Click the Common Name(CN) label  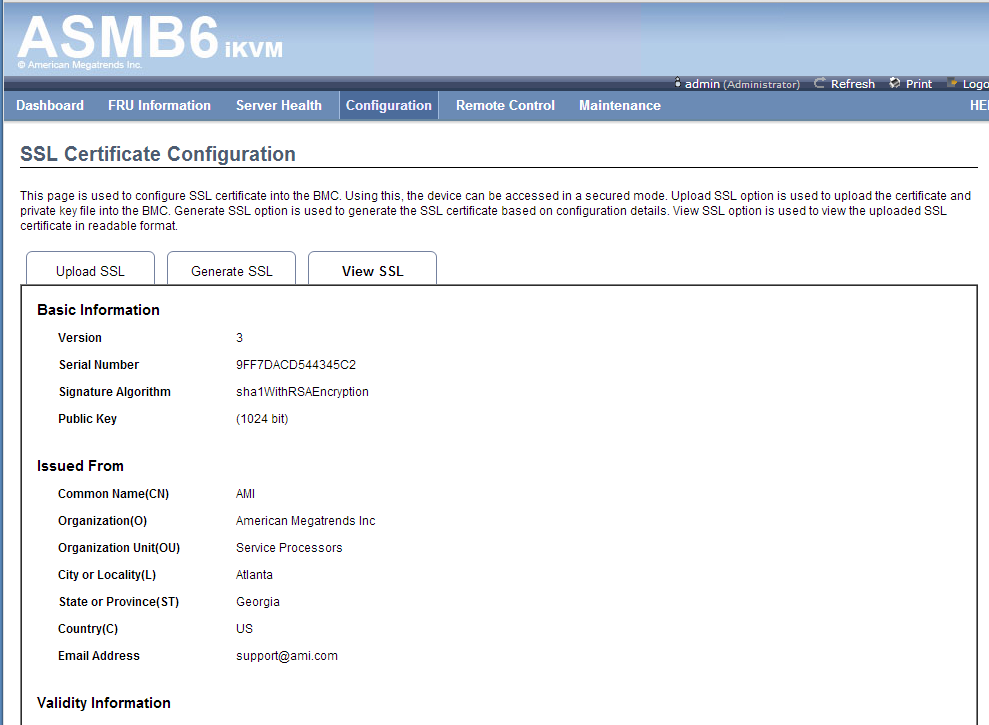point(114,494)
